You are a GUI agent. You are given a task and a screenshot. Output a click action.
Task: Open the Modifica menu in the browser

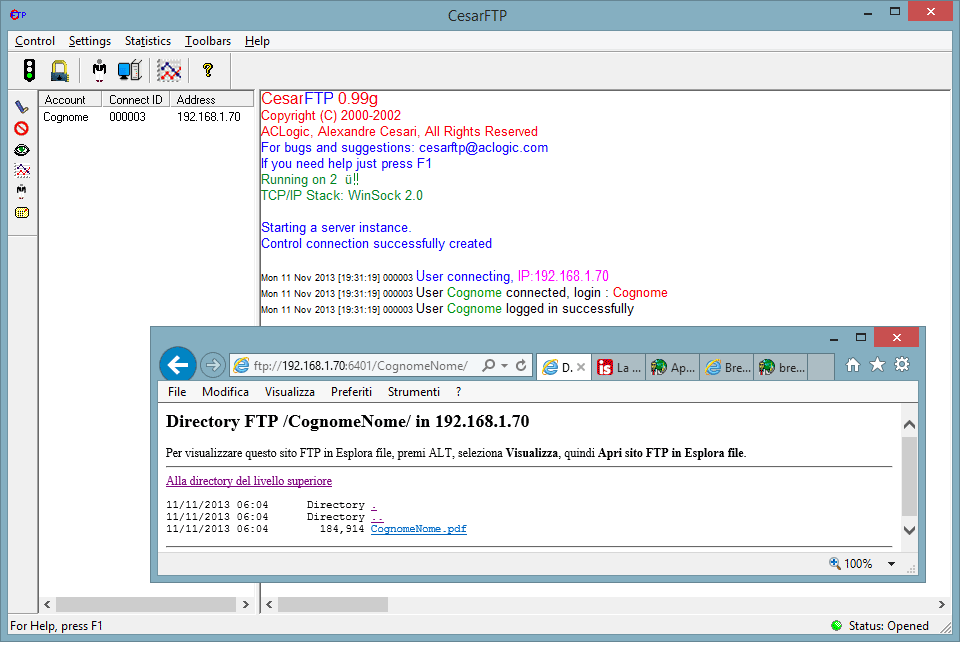[x=225, y=392]
